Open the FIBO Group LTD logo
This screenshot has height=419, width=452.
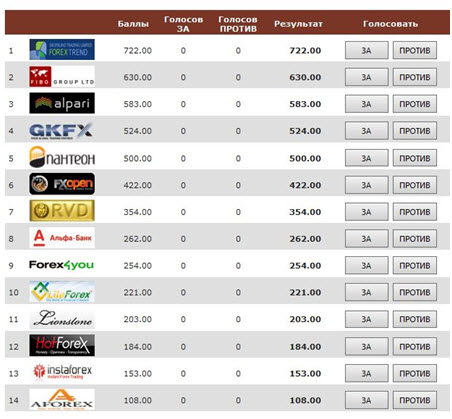tap(62, 77)
